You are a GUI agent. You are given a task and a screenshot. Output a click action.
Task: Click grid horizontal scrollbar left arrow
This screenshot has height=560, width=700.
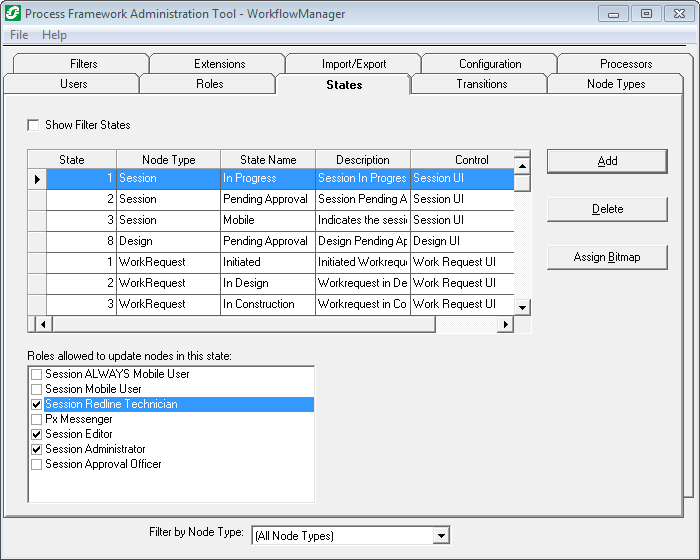click(42, 324)
